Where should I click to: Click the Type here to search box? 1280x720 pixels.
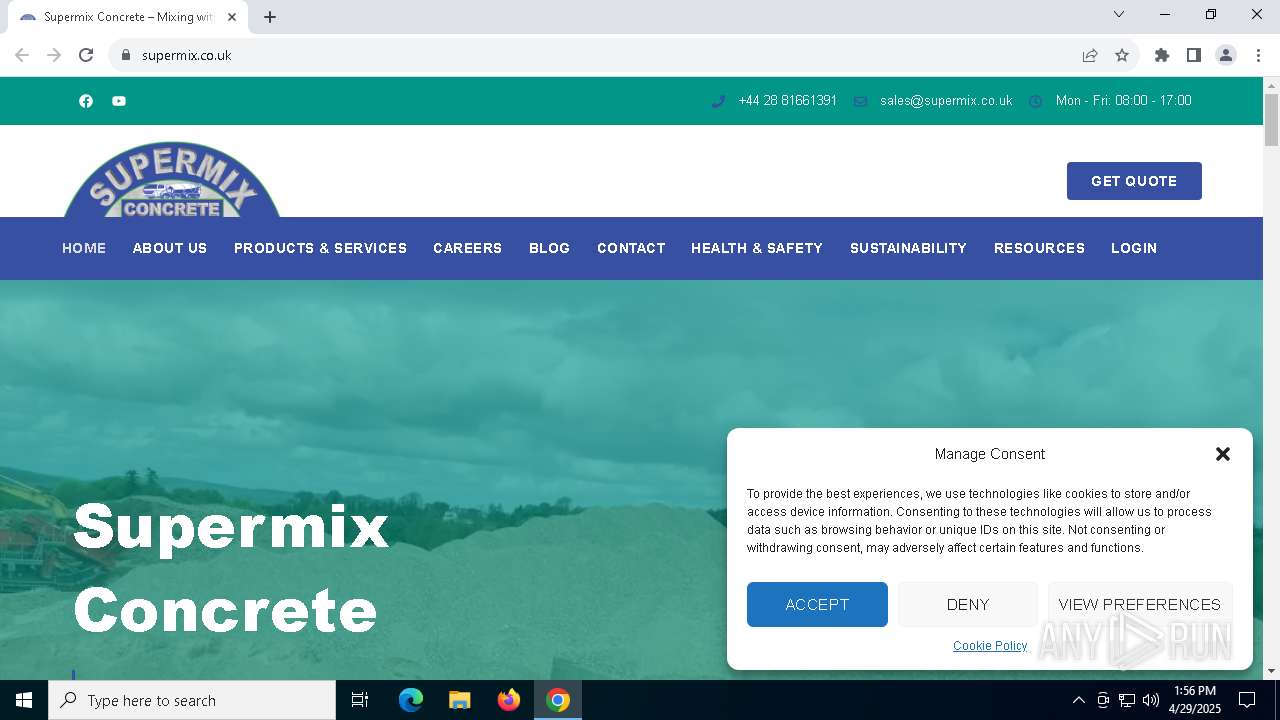192,700
